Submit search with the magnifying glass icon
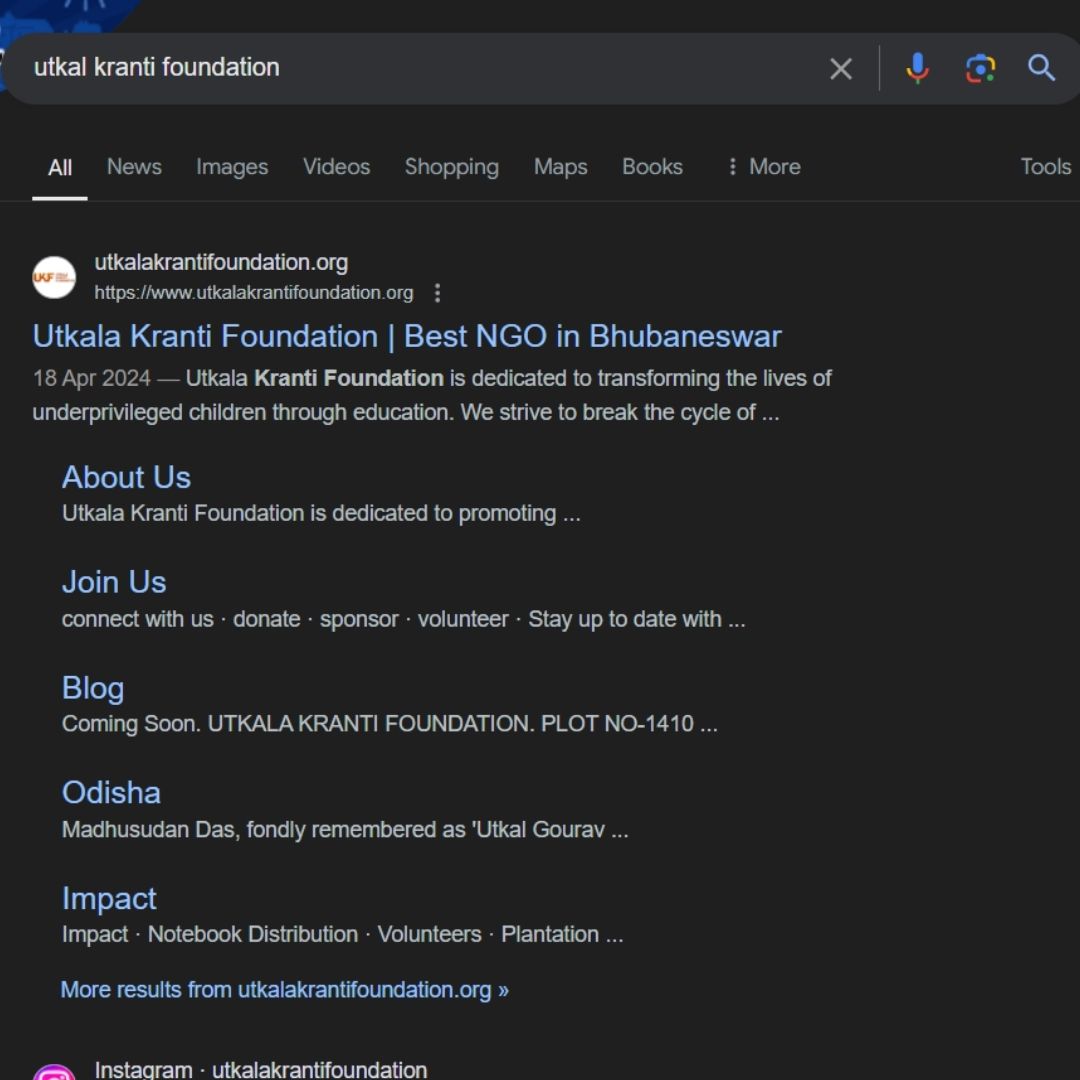Screen dimensions: 1080x1080 point(1041,68)
